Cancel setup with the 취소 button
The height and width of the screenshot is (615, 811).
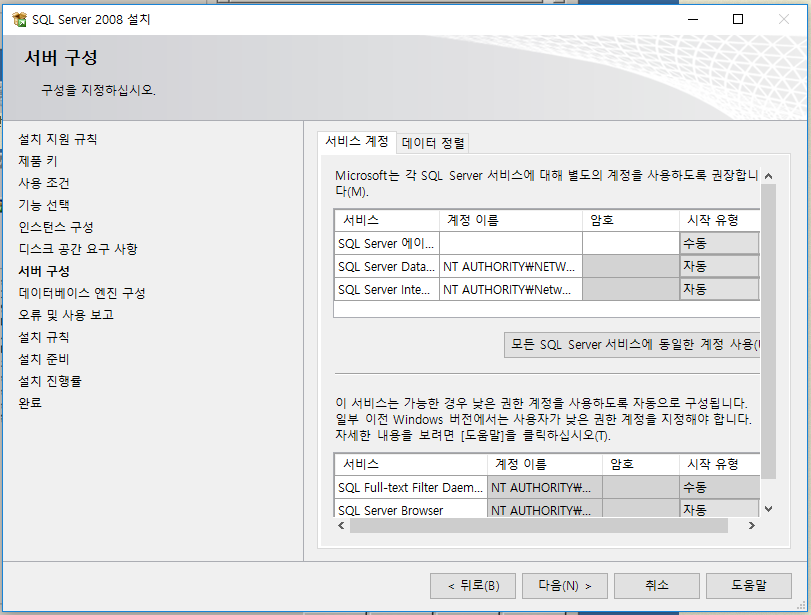656,586
